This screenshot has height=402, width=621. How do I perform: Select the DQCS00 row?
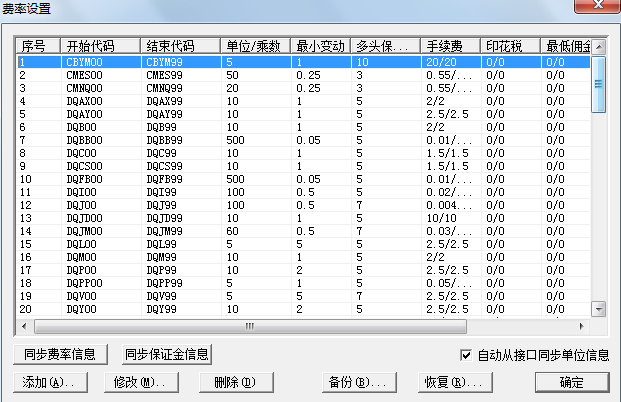[x=303, y=166]
